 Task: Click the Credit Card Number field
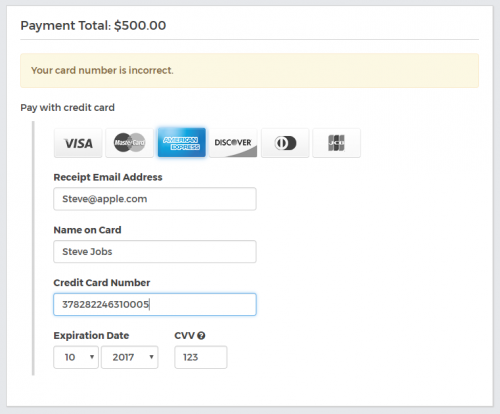click(x=155, y=304)
